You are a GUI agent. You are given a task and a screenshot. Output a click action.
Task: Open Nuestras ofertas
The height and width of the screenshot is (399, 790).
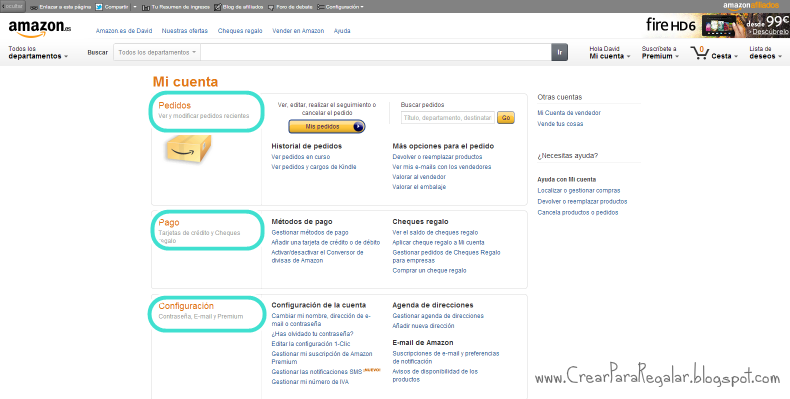pyautogui.click(x=185, y=31)
